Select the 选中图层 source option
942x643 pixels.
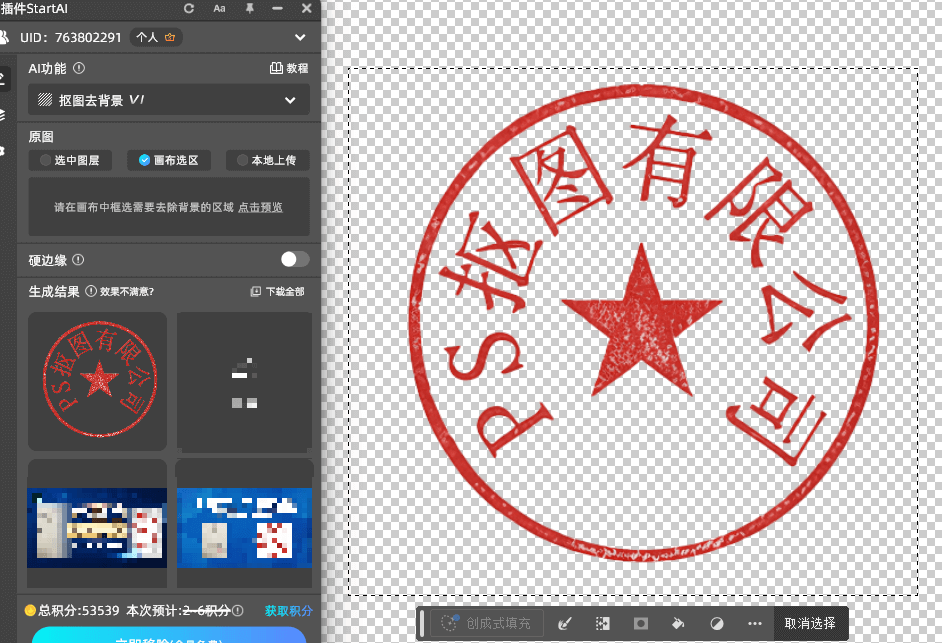click(x=70, y=160)
